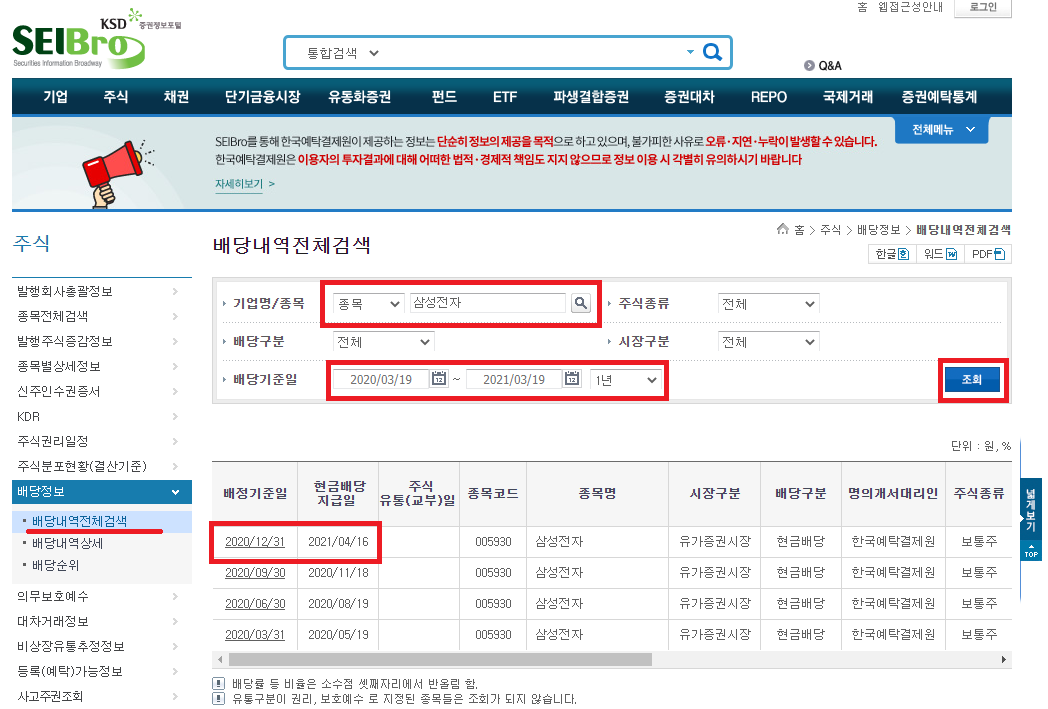Click the 조회 search button
The width and height of the screenshot is (1048, 709).
[x=972, y=380]
